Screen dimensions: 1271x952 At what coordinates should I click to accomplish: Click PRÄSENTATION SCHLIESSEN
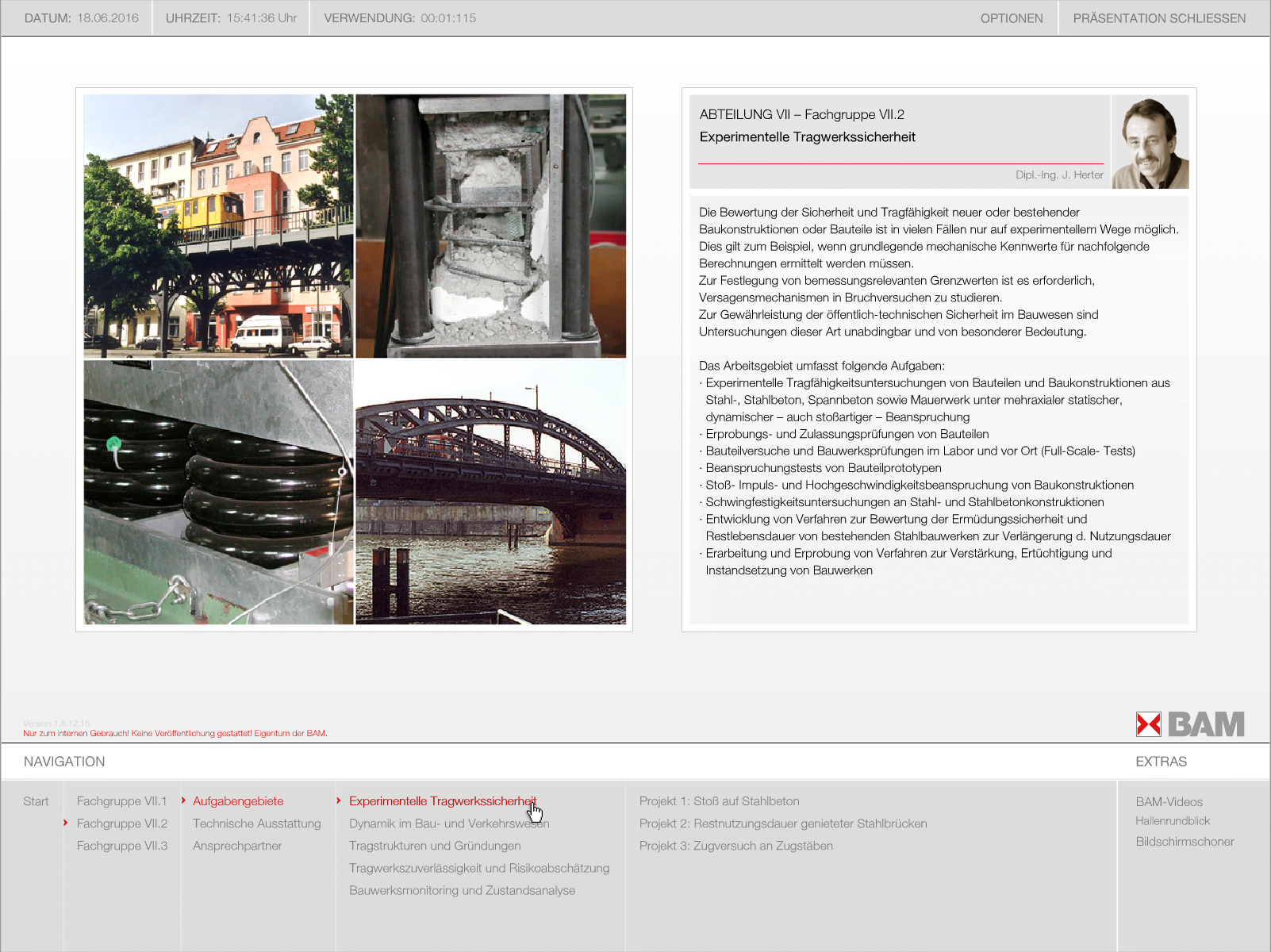pos(1158,18)
